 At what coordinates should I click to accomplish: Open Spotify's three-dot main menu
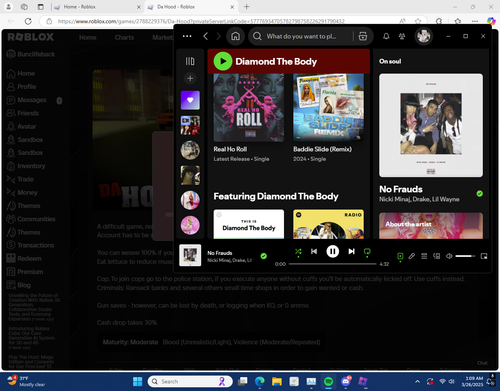(x=187, y=36)
